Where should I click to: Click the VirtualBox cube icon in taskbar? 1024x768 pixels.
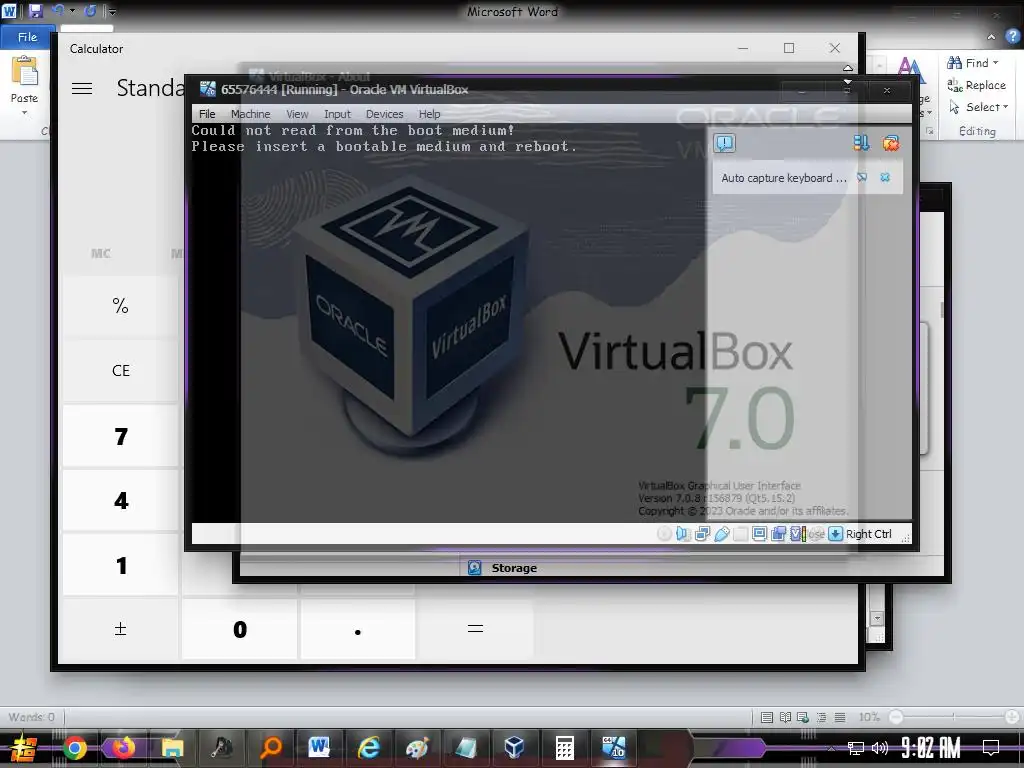515,748
